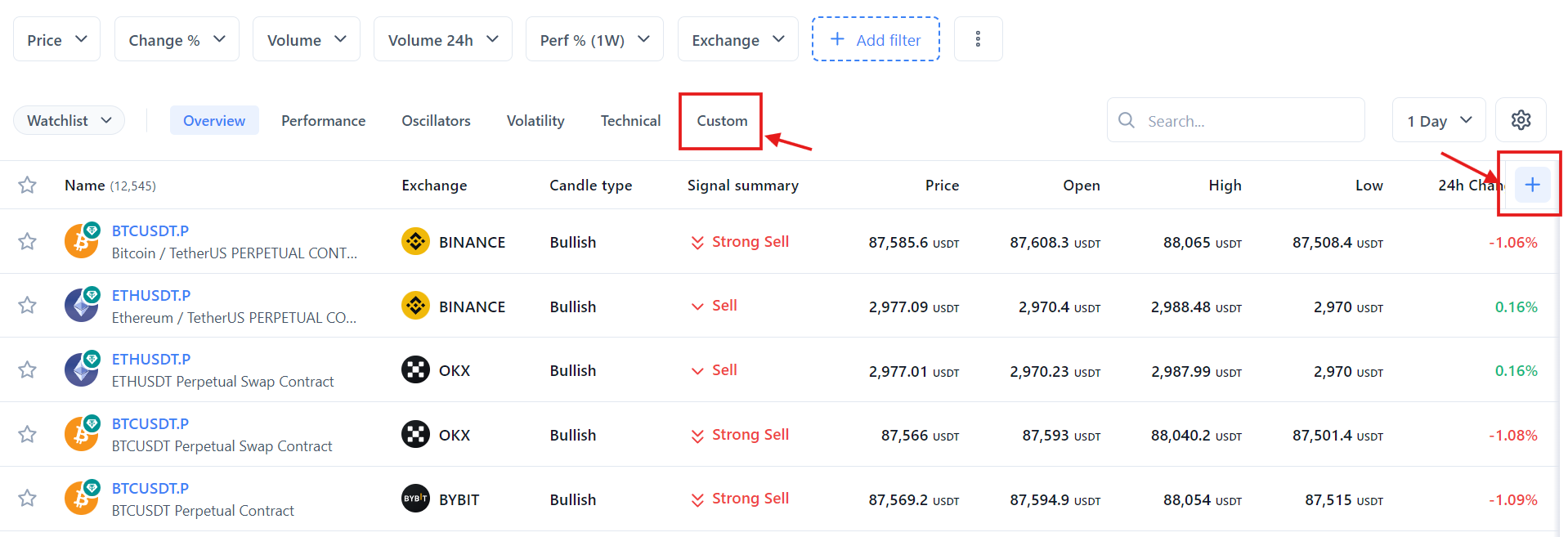Viewport: 1568px width, 537px height.
Task: Toggle favorite star for the OKX ETHUSDT.P row
Action: 28,369
